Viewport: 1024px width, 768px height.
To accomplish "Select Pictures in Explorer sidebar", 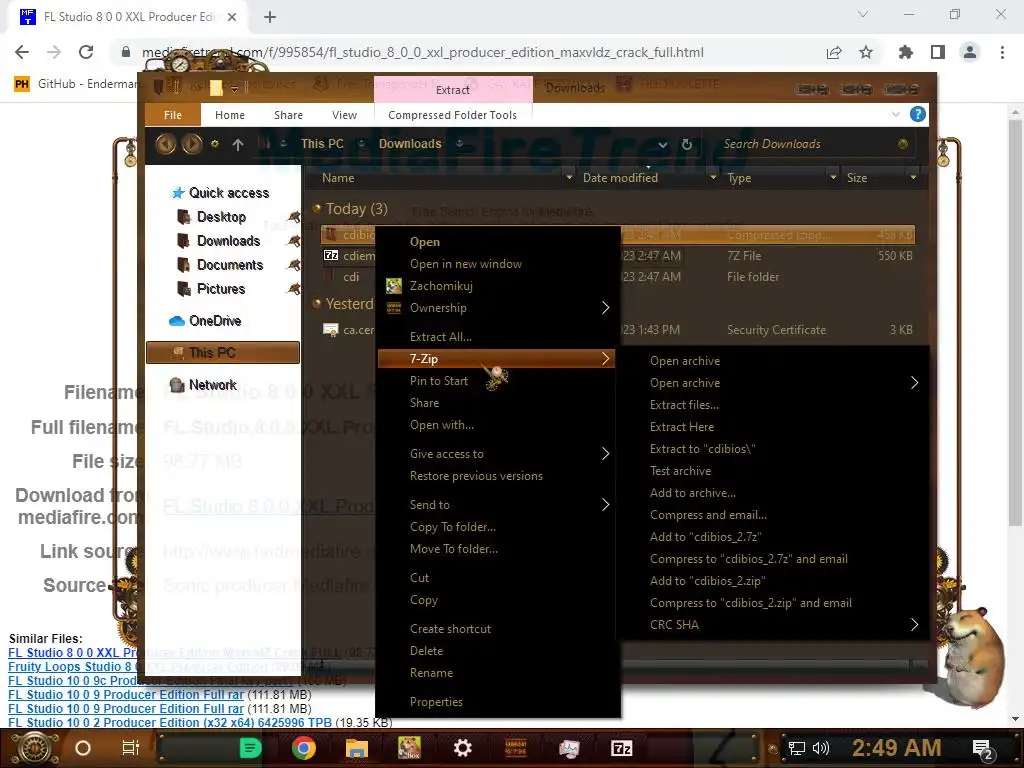I will coord(221,289).
